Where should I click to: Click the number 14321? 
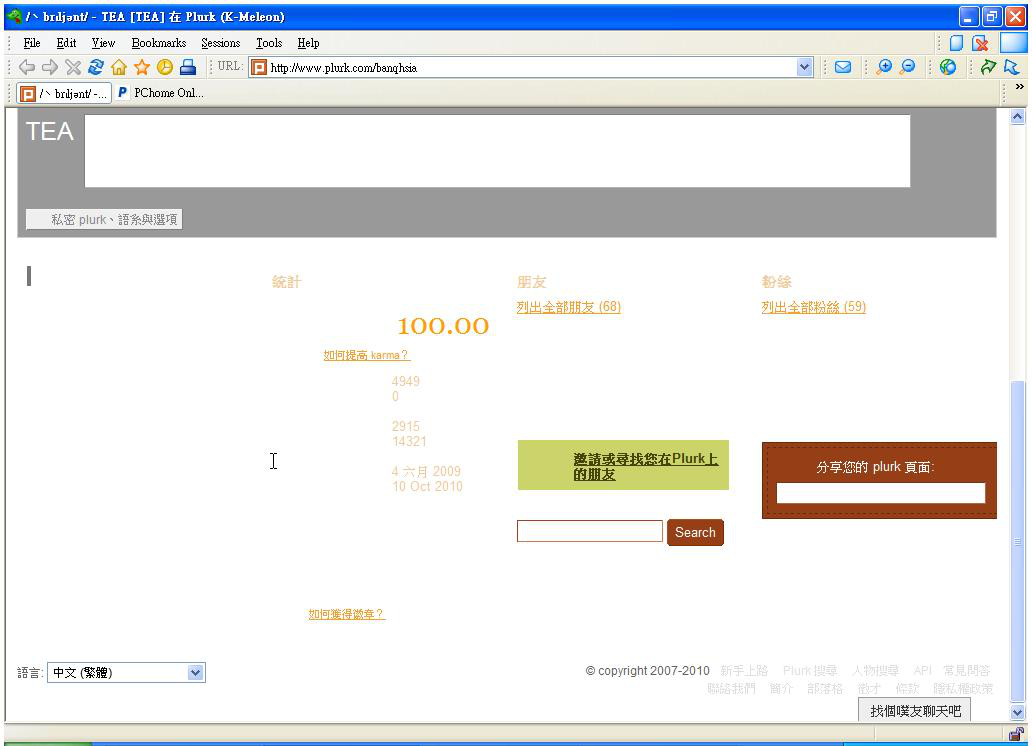click(x=409, y=441)
